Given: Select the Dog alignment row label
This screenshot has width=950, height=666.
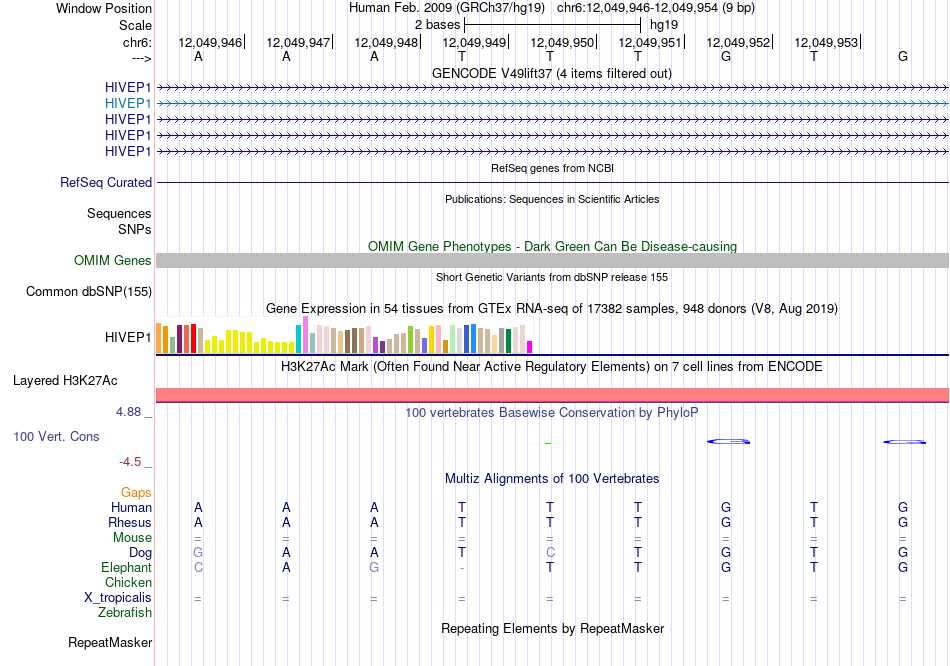Looking at the screenshot, I should (140, 553).
